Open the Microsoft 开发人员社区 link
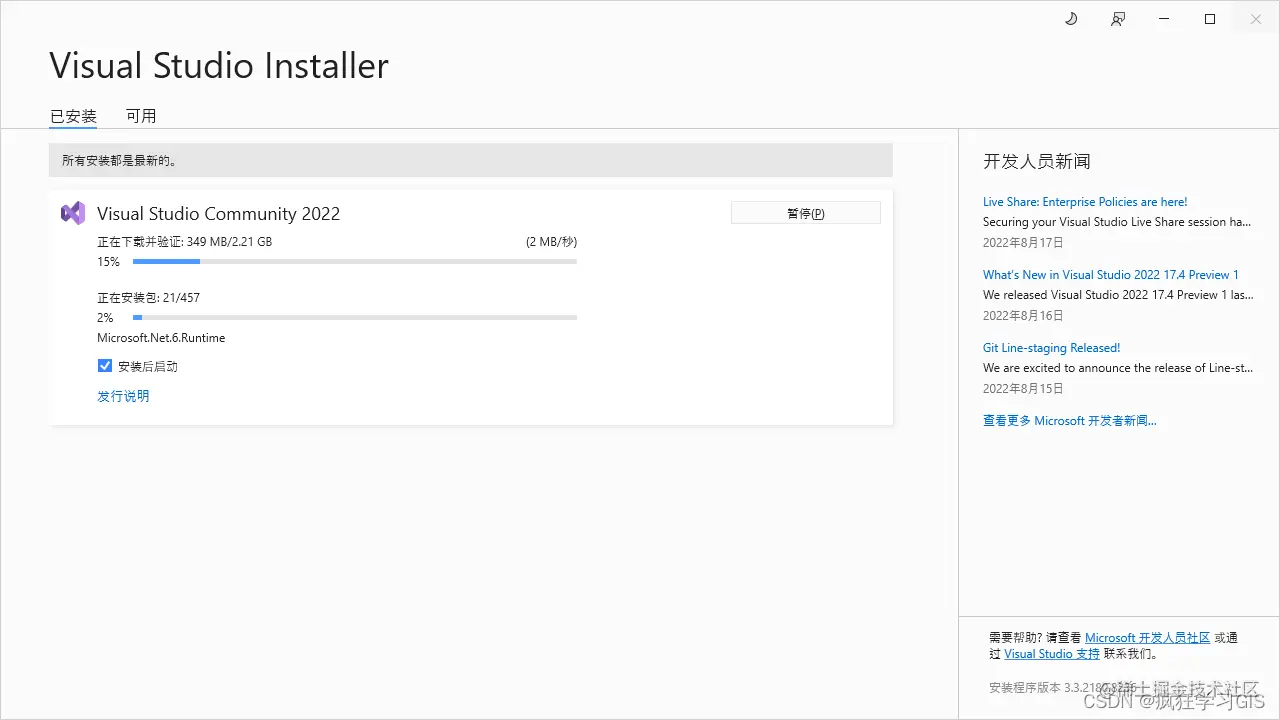This screenshot has width=1280, height=720. coord(1147,638)
